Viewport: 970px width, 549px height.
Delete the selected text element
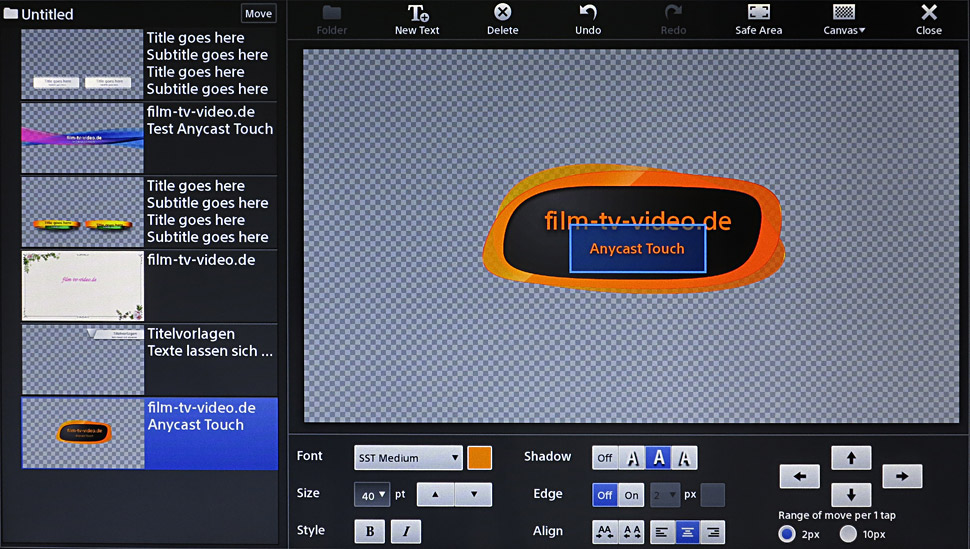pos(502,19)
